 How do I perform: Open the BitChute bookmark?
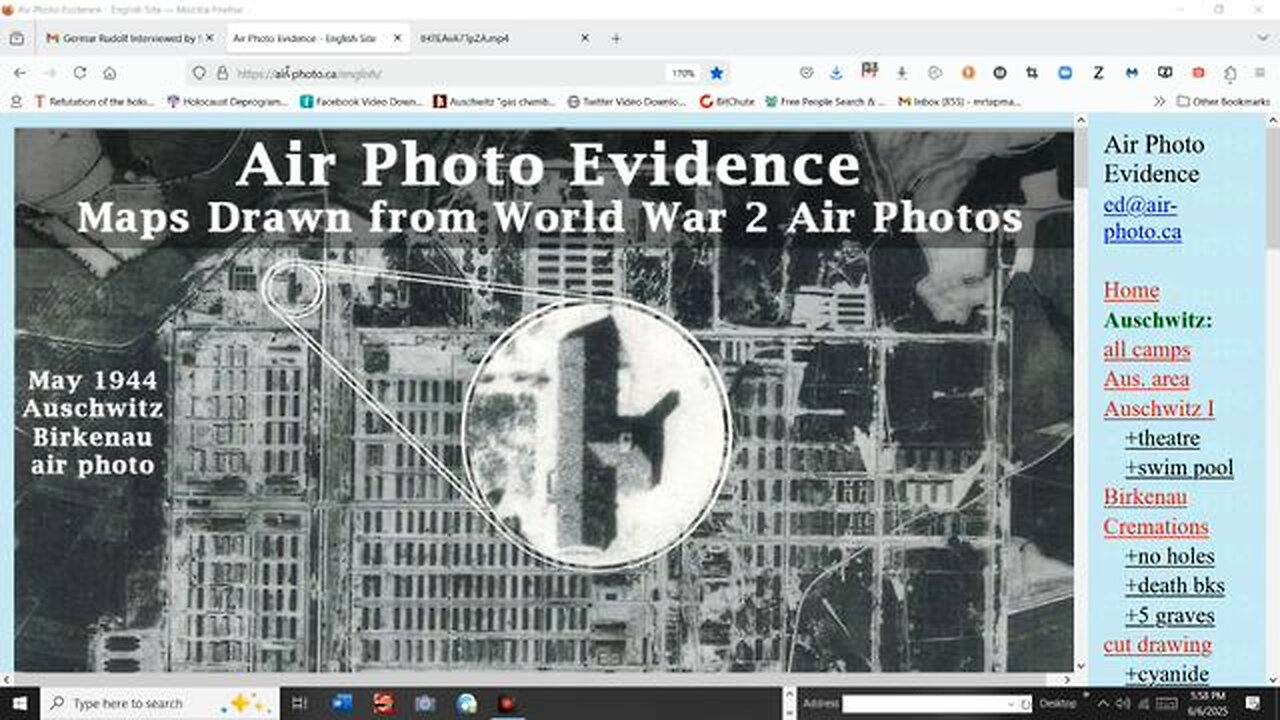pyautogui.click(x=728, y=101)
